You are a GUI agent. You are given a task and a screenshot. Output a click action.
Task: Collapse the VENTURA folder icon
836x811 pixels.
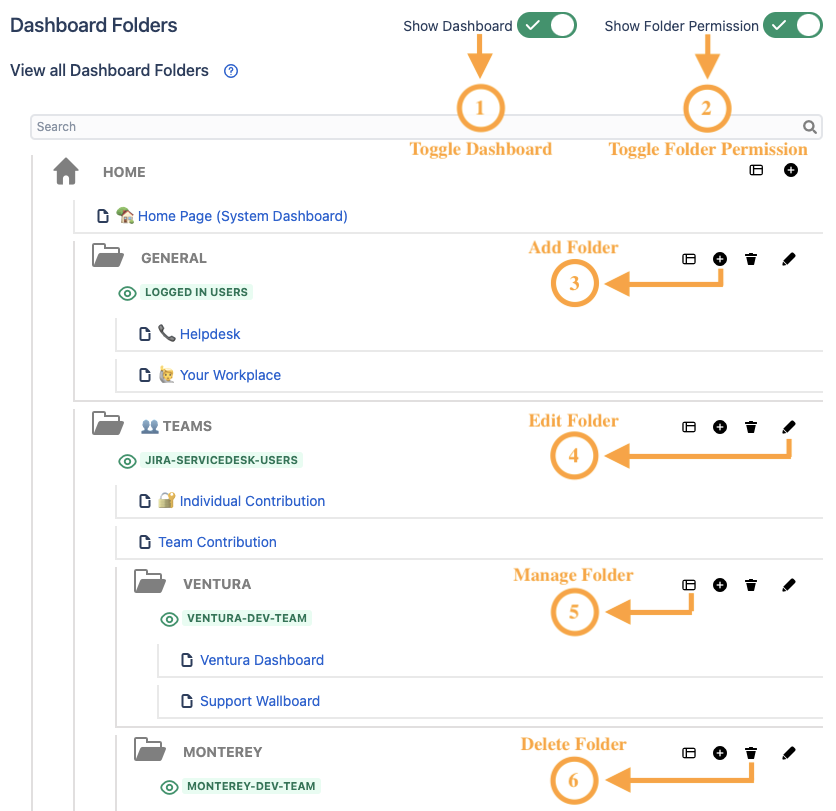149,584
